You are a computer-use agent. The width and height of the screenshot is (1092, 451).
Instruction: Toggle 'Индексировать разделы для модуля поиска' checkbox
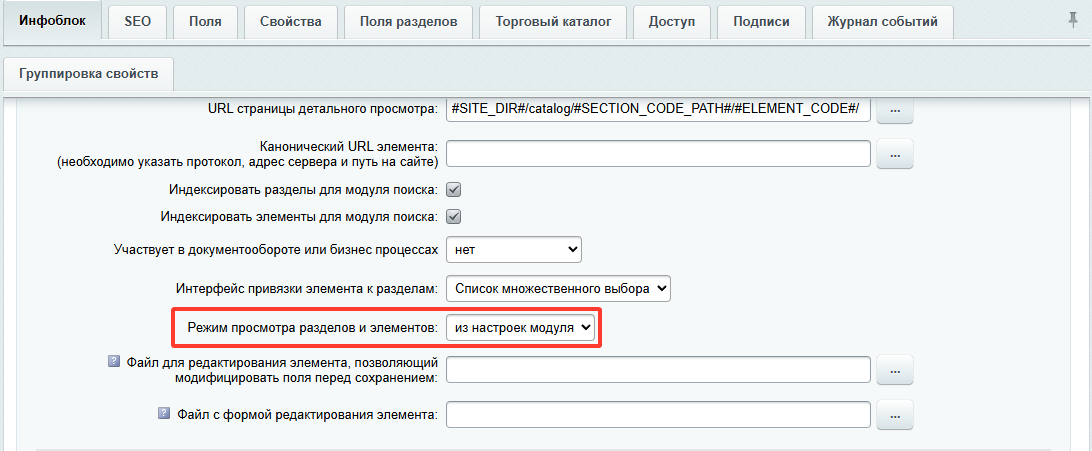point(454,189)
